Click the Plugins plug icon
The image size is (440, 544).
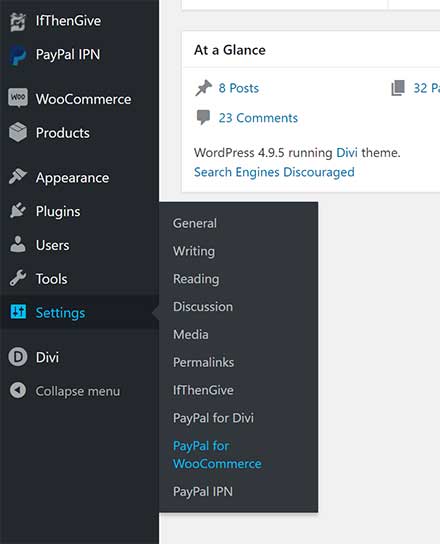click(x=18, y=210)
